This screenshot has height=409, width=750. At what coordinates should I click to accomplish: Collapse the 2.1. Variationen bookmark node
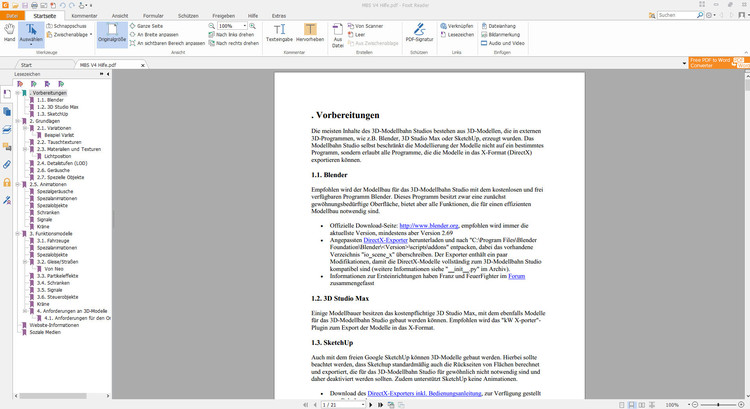(25, 128)
